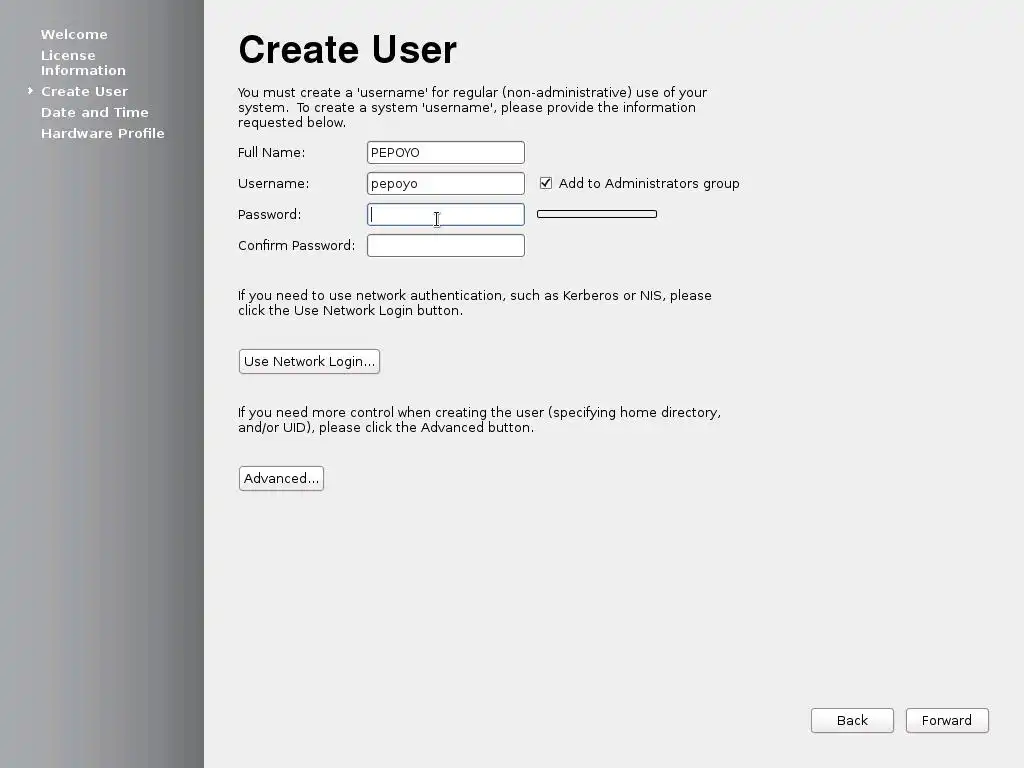The width and height of the screenshot is (1024, 768).
Task: Click the arrow marker beside Create User
Action: click(30, 91)
